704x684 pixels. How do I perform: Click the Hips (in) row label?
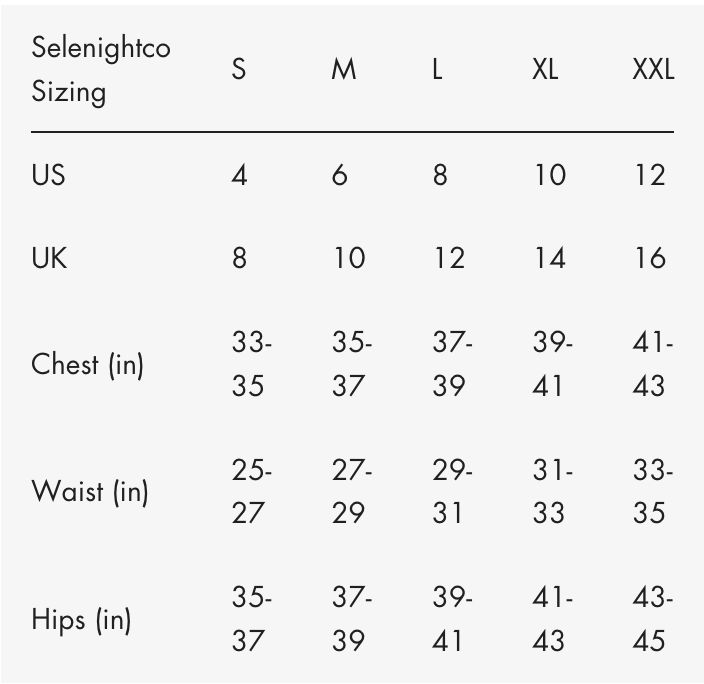coord(81,619)
